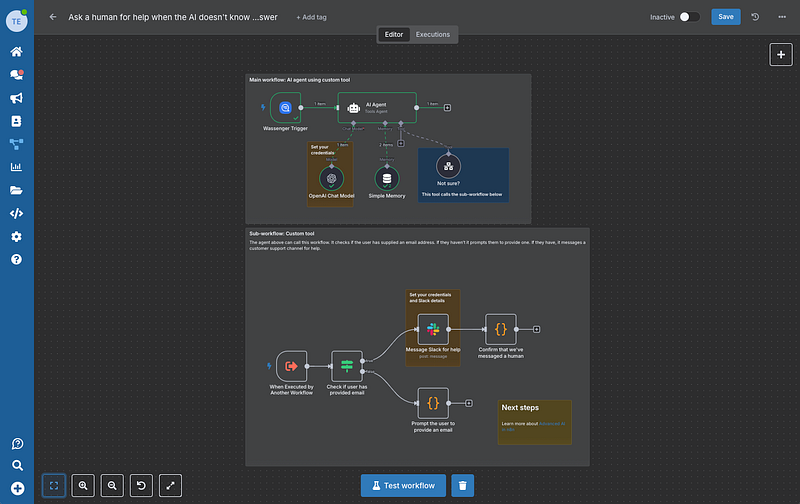800x504 pixels.
Task: Click the blue Save button
Action: click(x=726, y=17)
